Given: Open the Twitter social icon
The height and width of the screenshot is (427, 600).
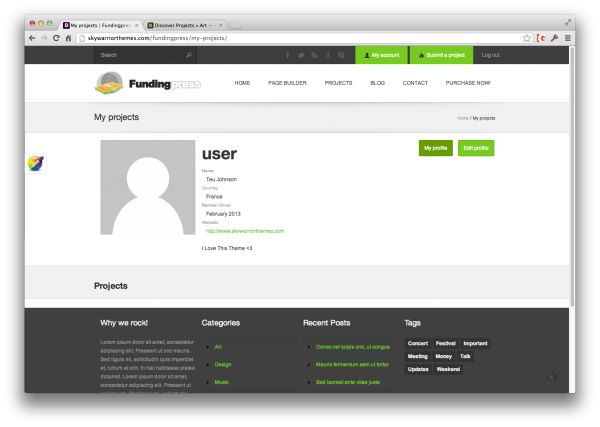Looking at the screenshot, I should (x=301, y=55).
